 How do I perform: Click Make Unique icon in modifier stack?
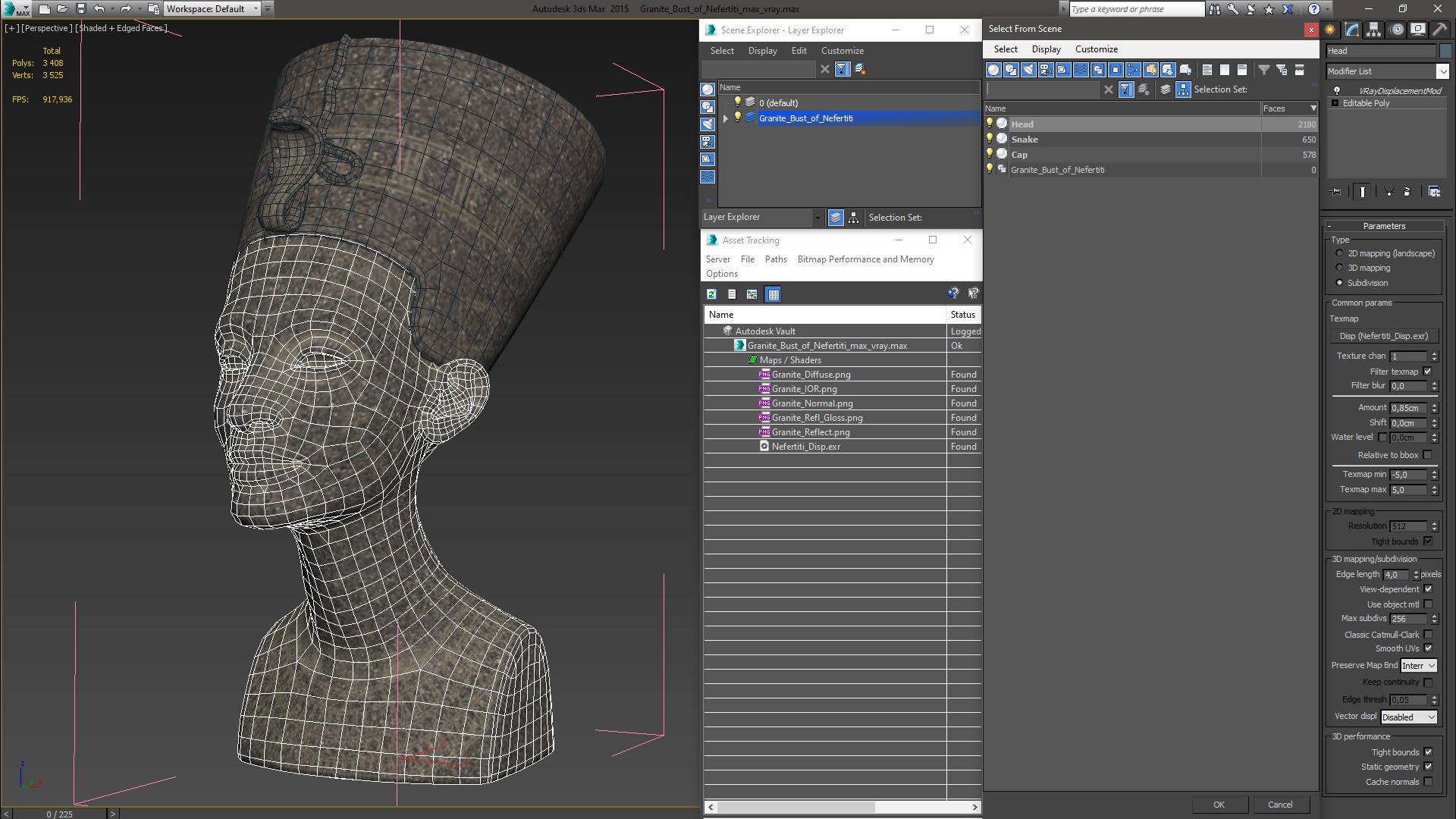coord(1389,192)
